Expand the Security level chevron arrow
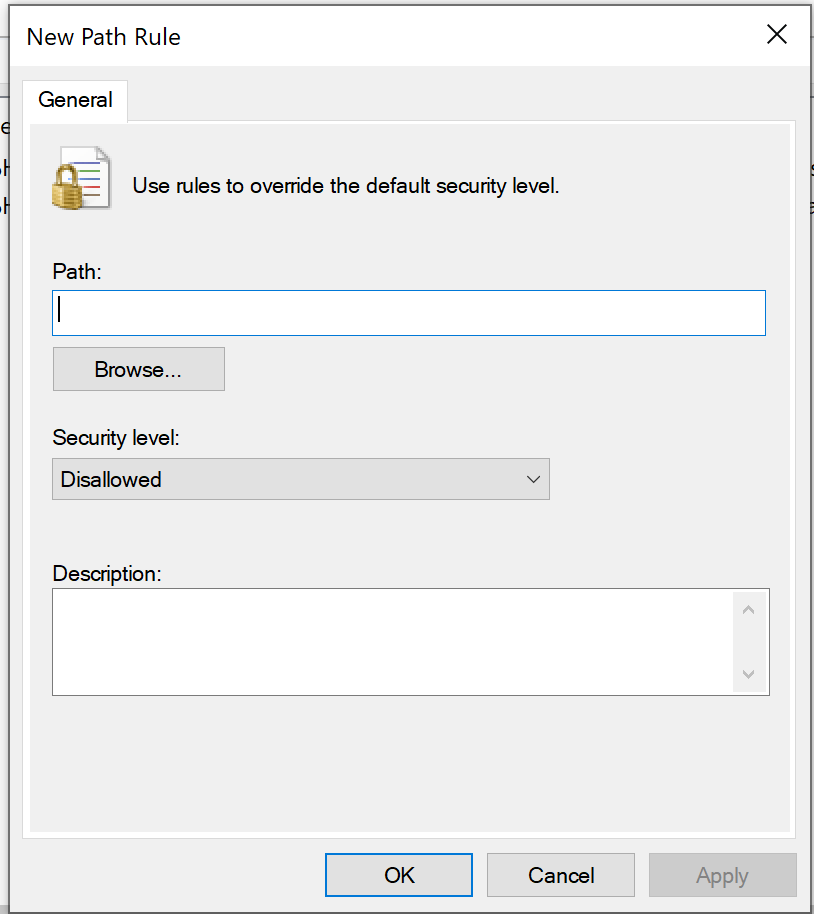The height and width of the screenshot is (914, 814). (x=533, y=480)
